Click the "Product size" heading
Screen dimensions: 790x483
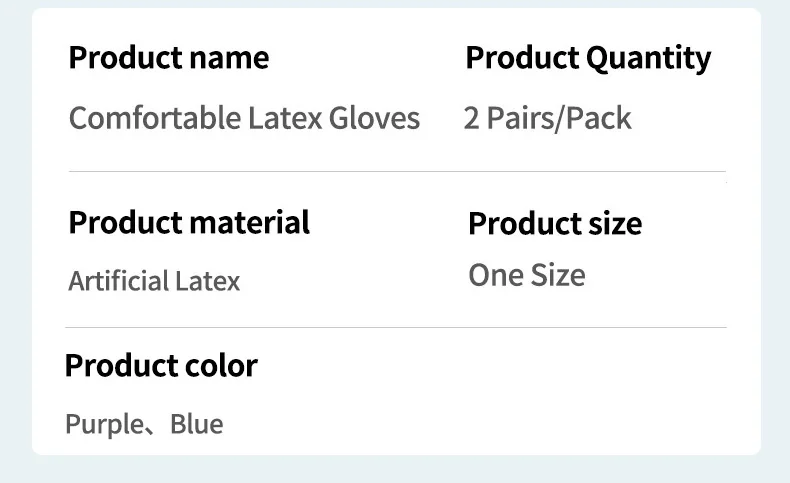[x=555, y=224]
